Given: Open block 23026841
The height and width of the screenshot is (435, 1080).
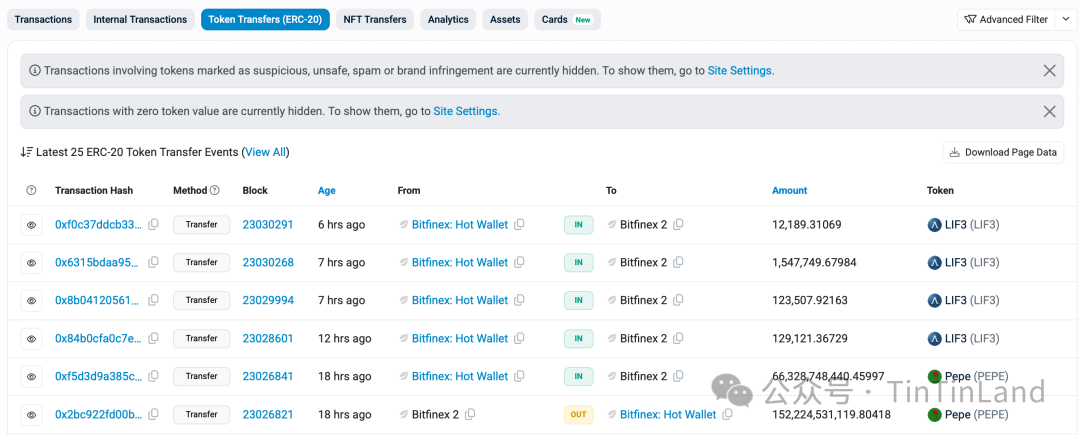Looking at the screenshot, I should tap(268, 376).
